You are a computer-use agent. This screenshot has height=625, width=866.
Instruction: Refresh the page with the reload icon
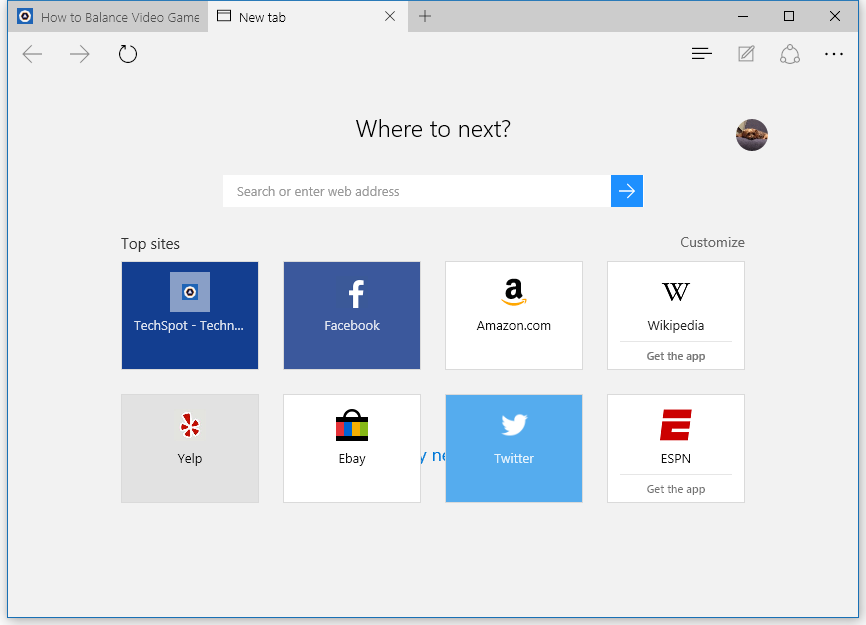128,54
